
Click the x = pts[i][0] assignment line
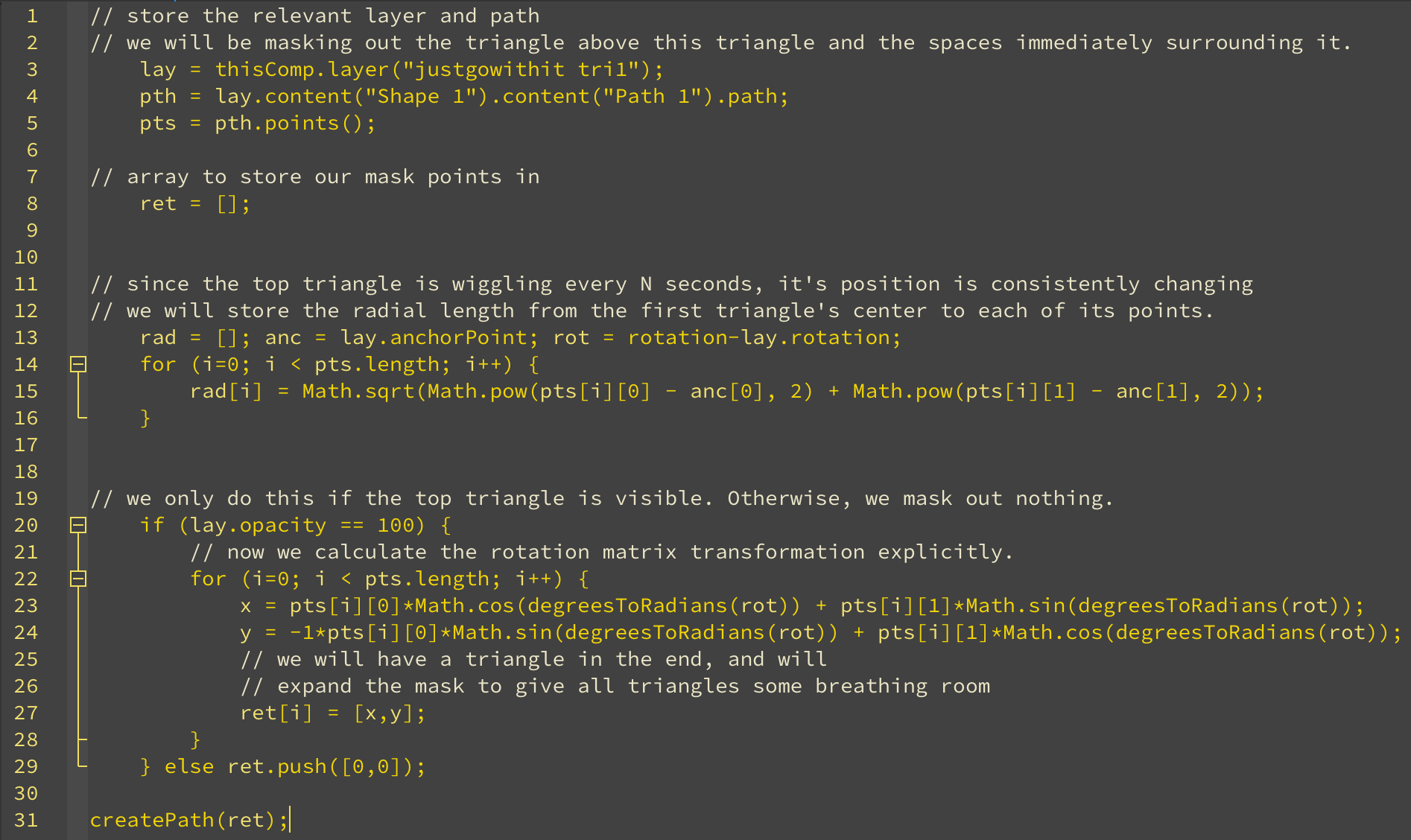[802, 605]
